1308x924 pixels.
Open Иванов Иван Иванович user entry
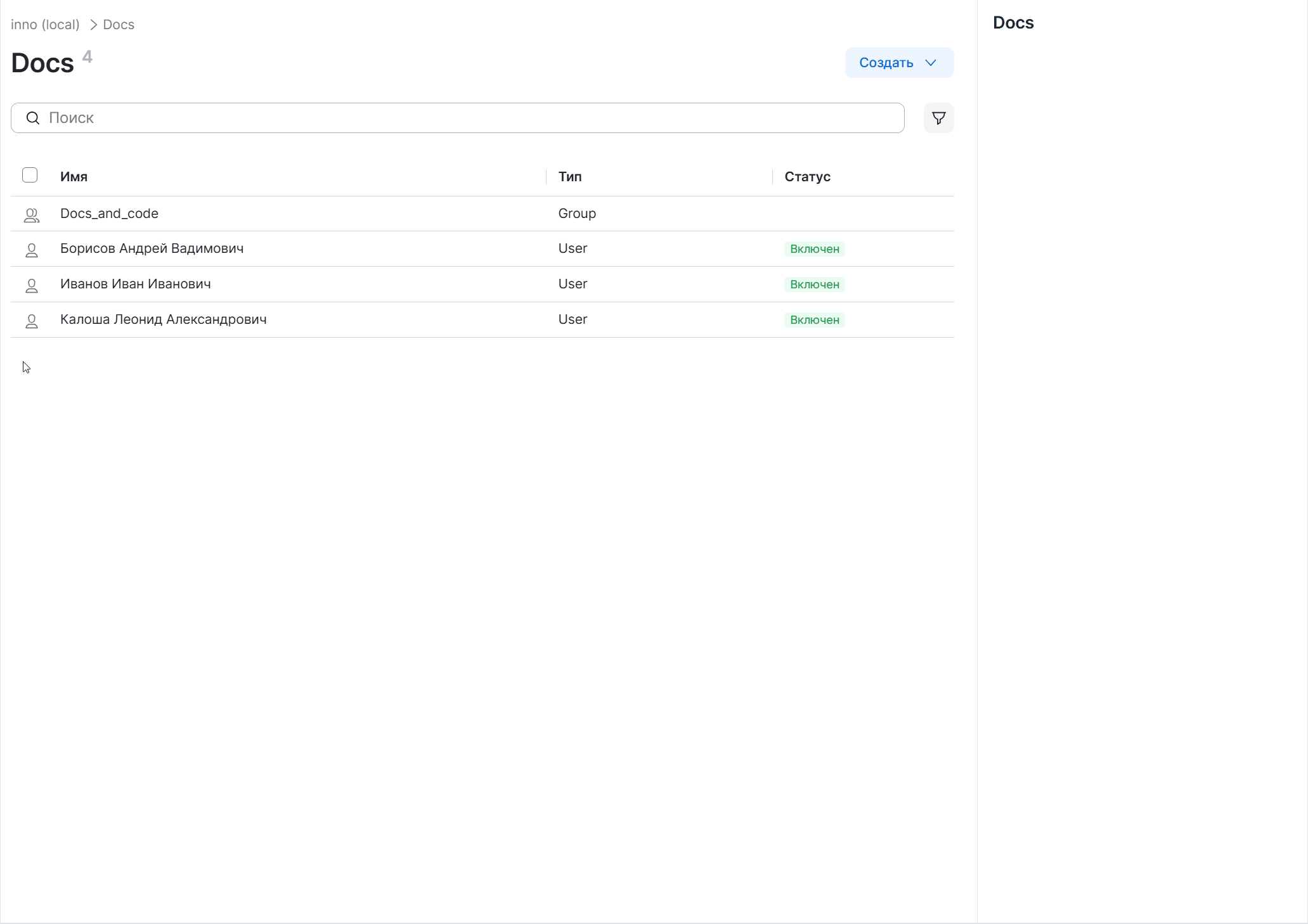[135, 284]
